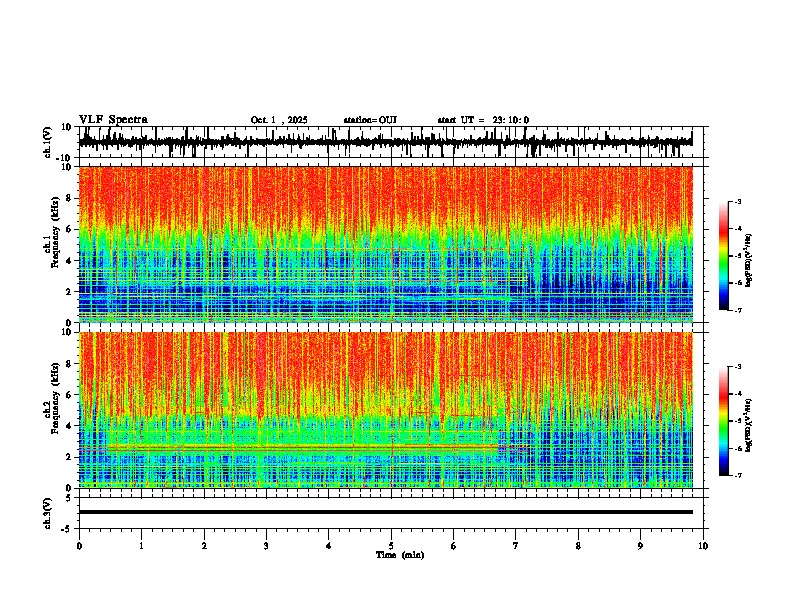
Task: Click the time axis tick label "2"
Action: [x=204, y=546]
